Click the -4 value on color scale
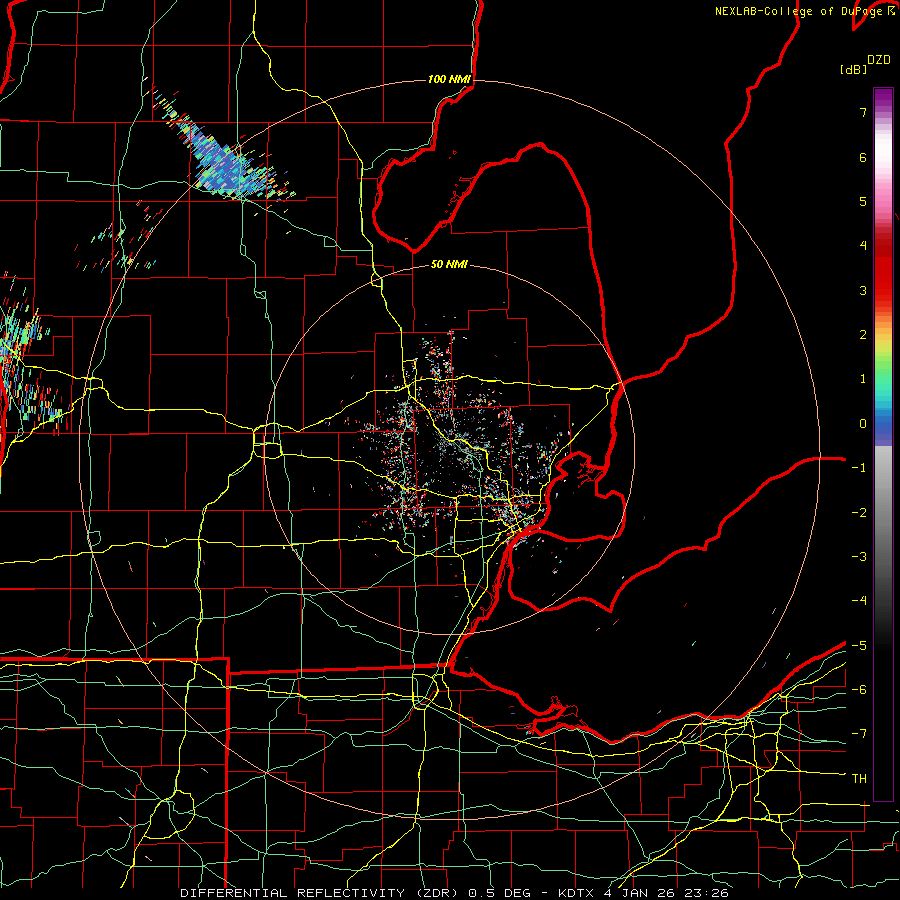This screenshot has width=900, height=900. click(859, 601)
